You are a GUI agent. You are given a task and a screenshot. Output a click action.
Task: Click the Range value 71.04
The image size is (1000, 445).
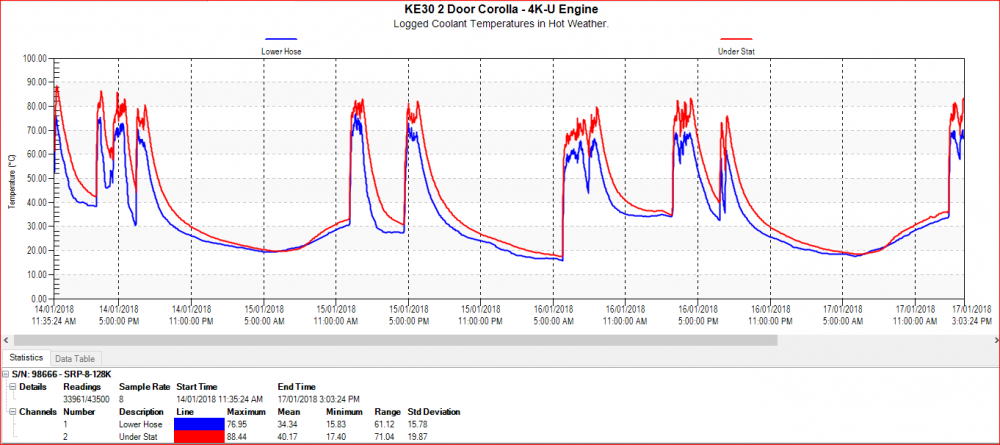coord(385,437)
